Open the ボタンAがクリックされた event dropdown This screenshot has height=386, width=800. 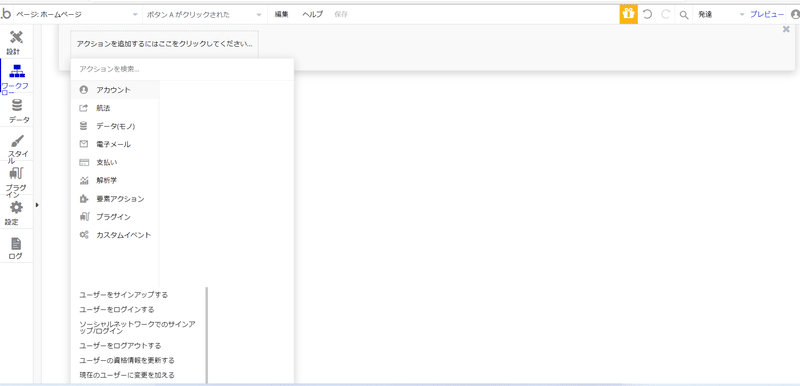[204, 14]
